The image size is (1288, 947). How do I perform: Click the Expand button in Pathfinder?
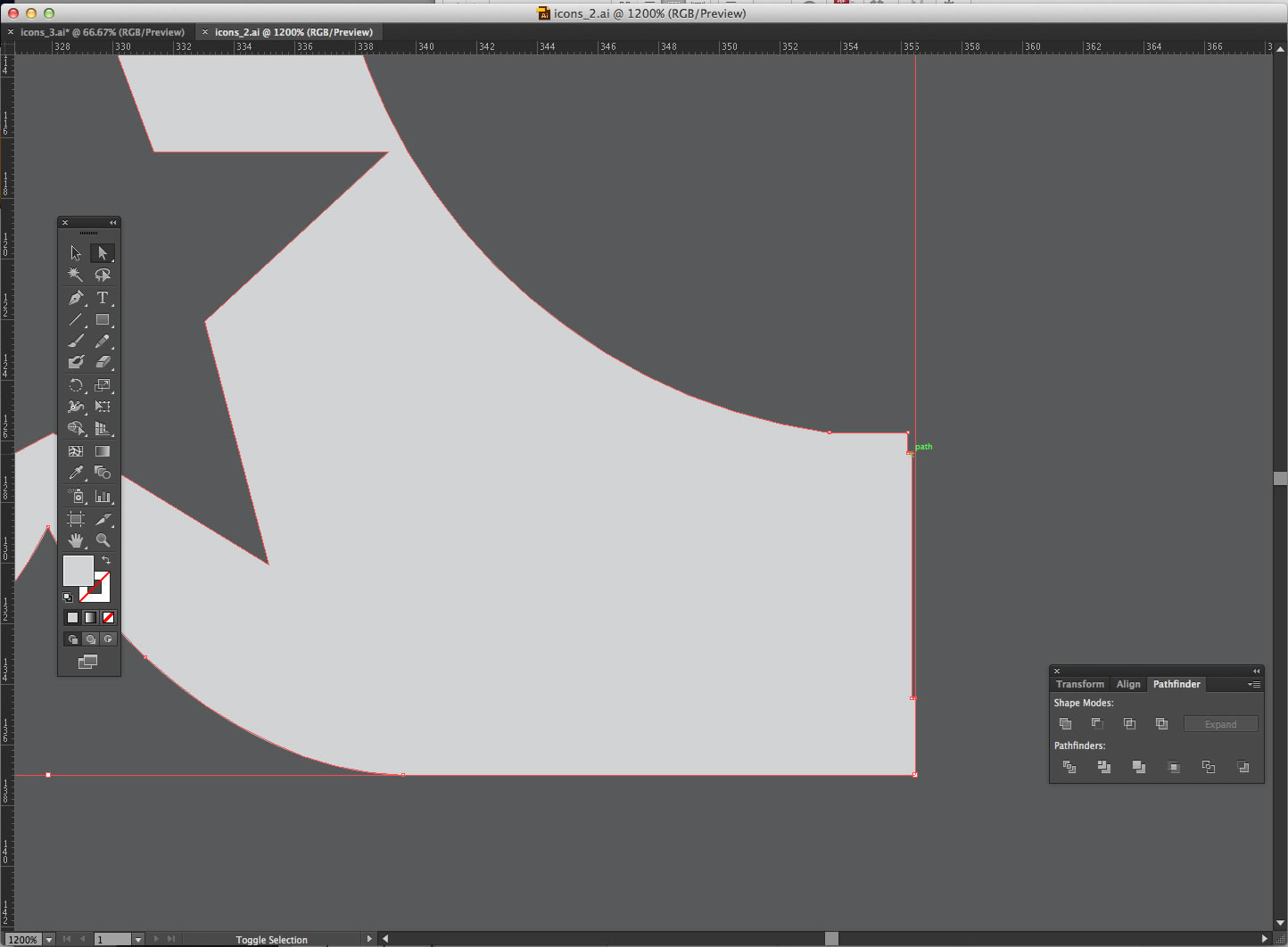tap(1220, 724)
